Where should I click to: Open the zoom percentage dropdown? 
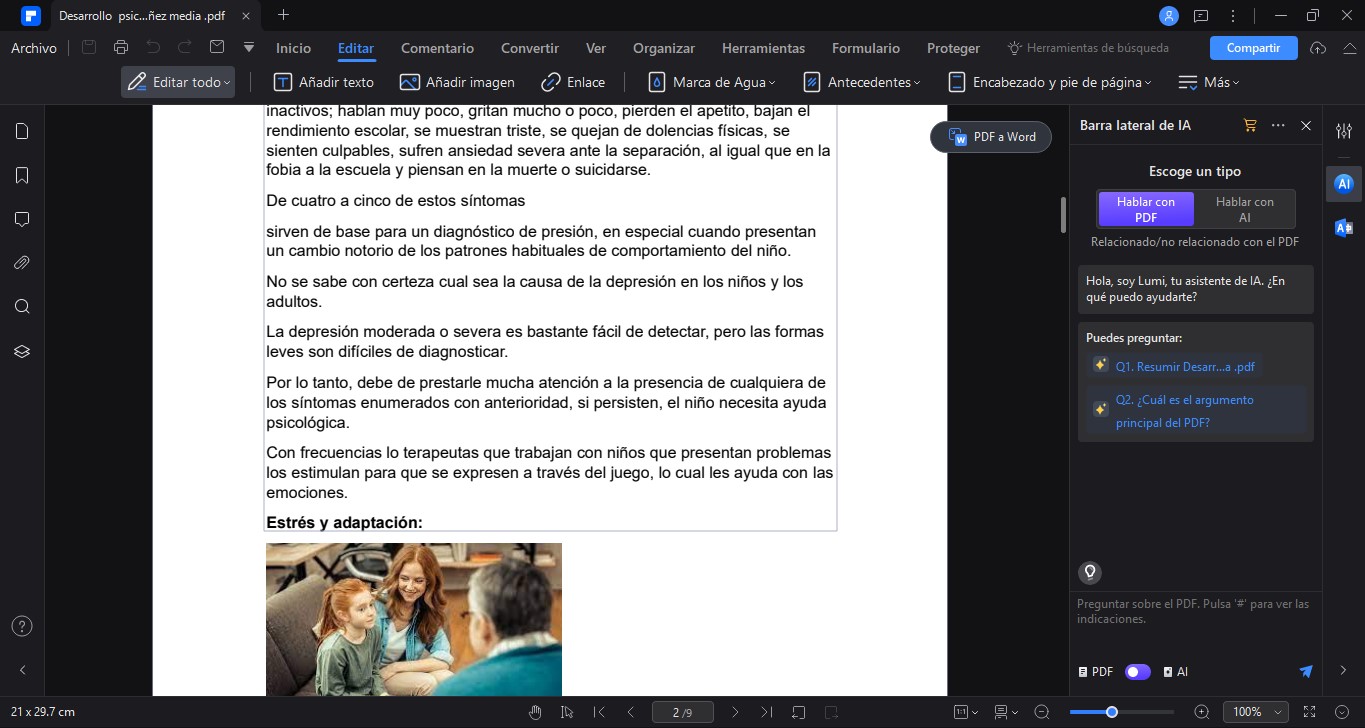[x=1256, y=712]
